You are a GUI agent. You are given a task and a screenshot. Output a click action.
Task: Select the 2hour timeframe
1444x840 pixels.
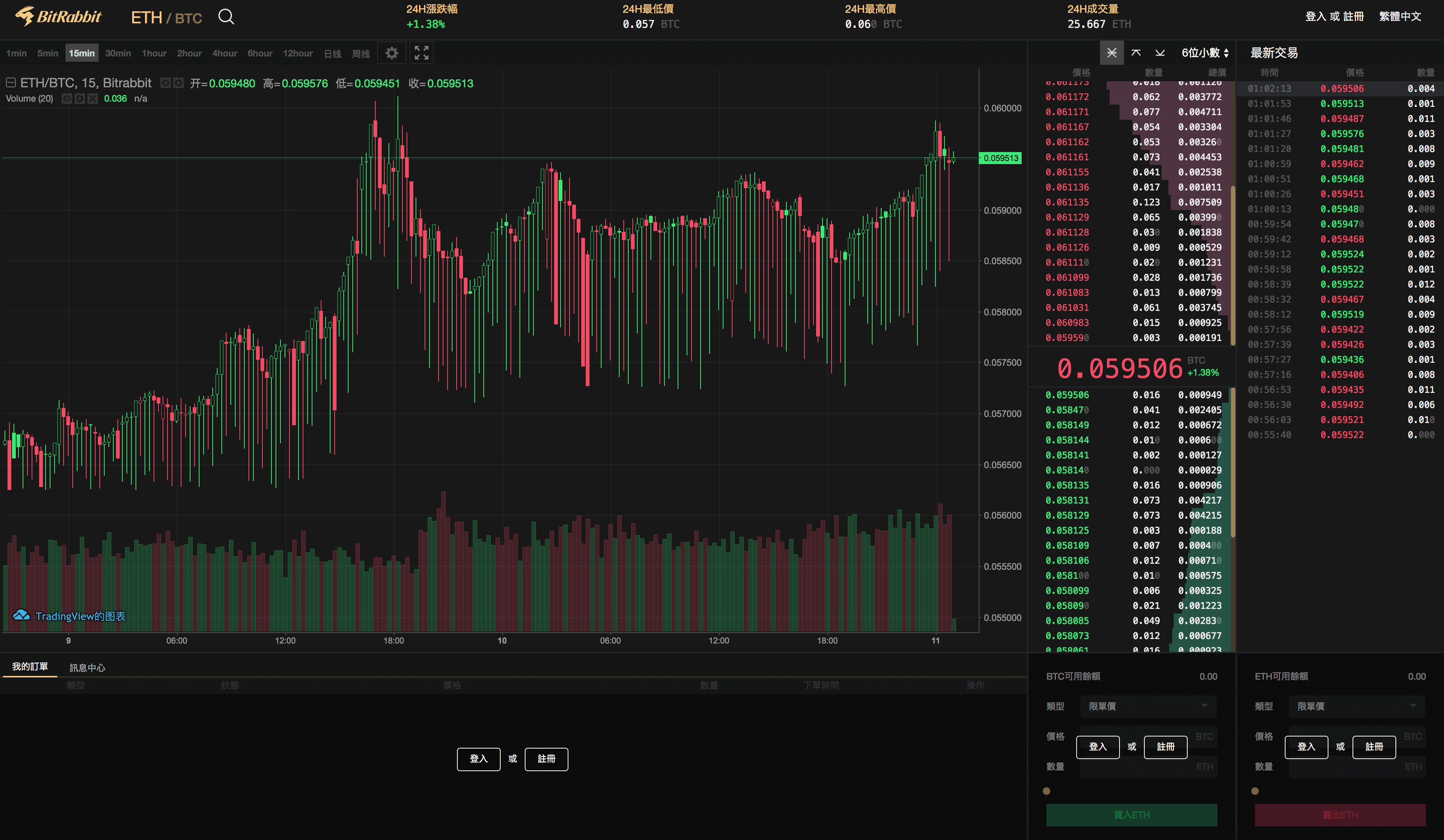tap(189, 53)
